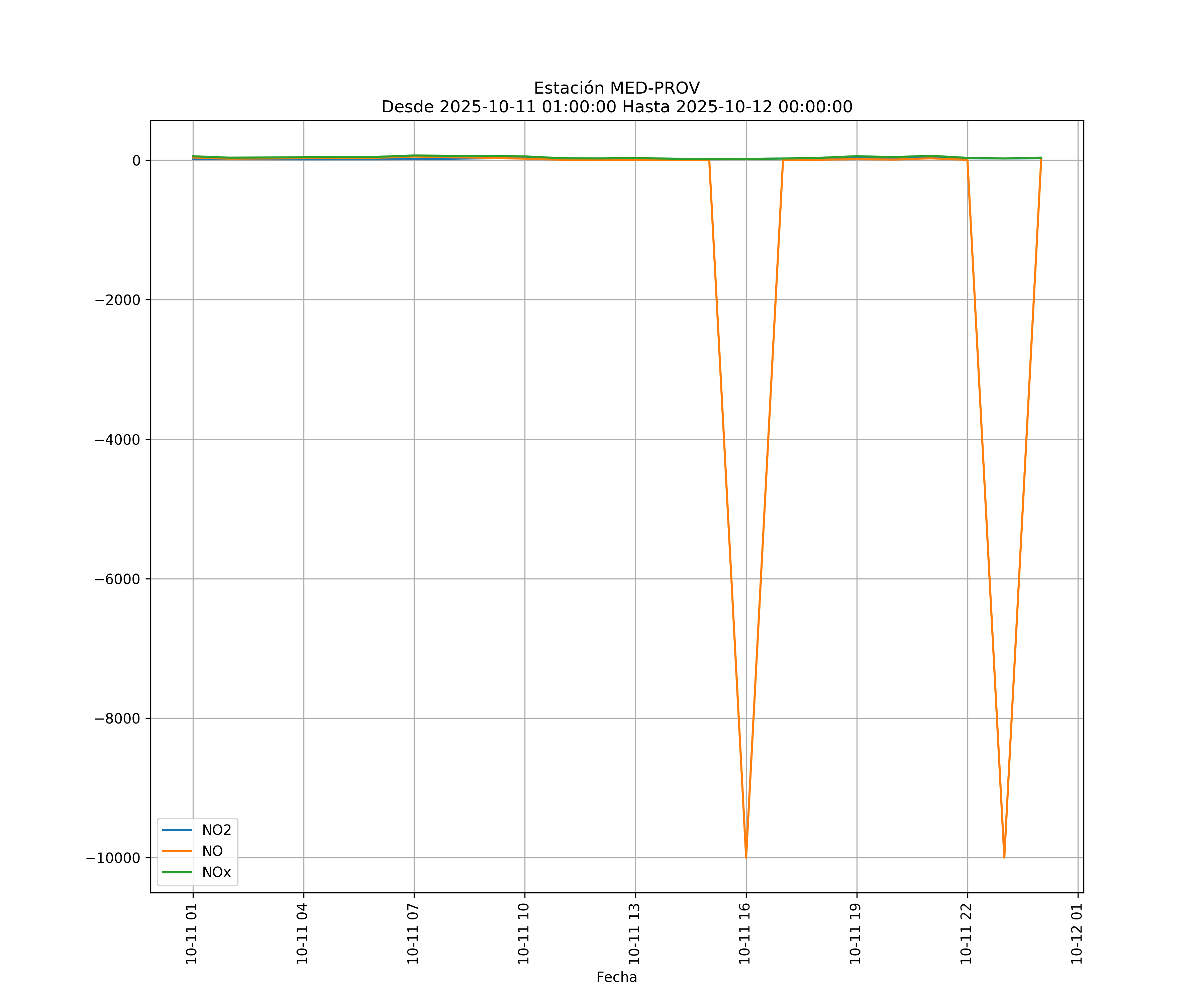The height and width of the screenshot is (1003, 1204).
Task: Click the Fecha x-axis label
Action: coord(616,977)
